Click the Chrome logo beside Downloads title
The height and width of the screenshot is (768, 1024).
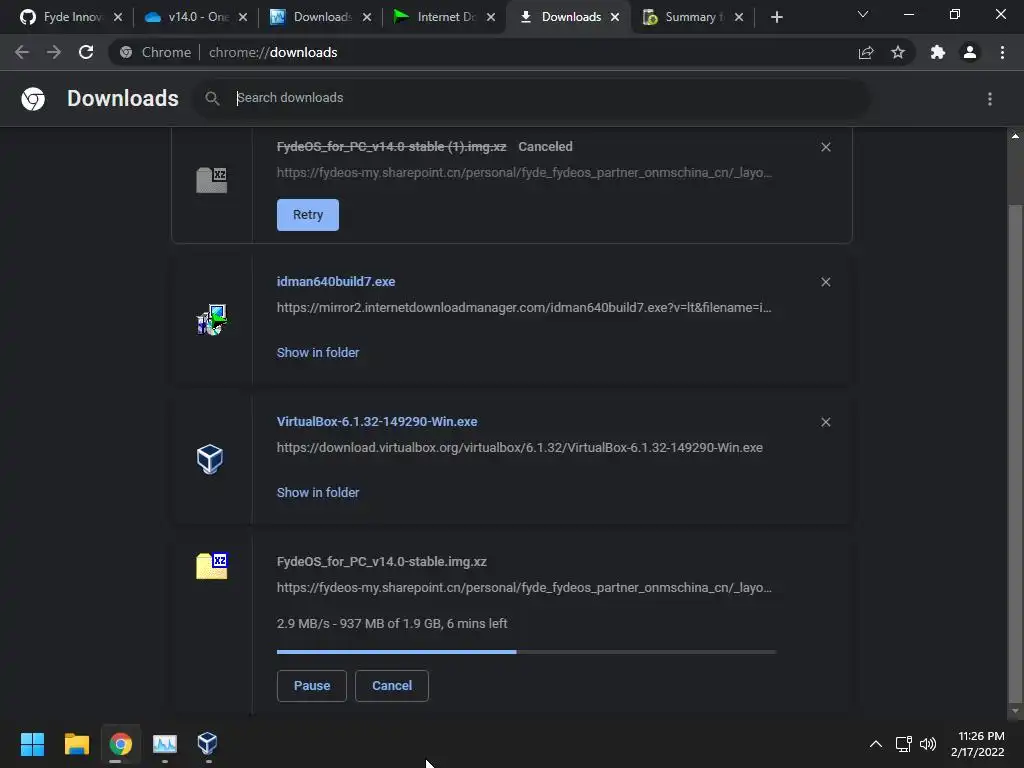(x=33, y=99)
